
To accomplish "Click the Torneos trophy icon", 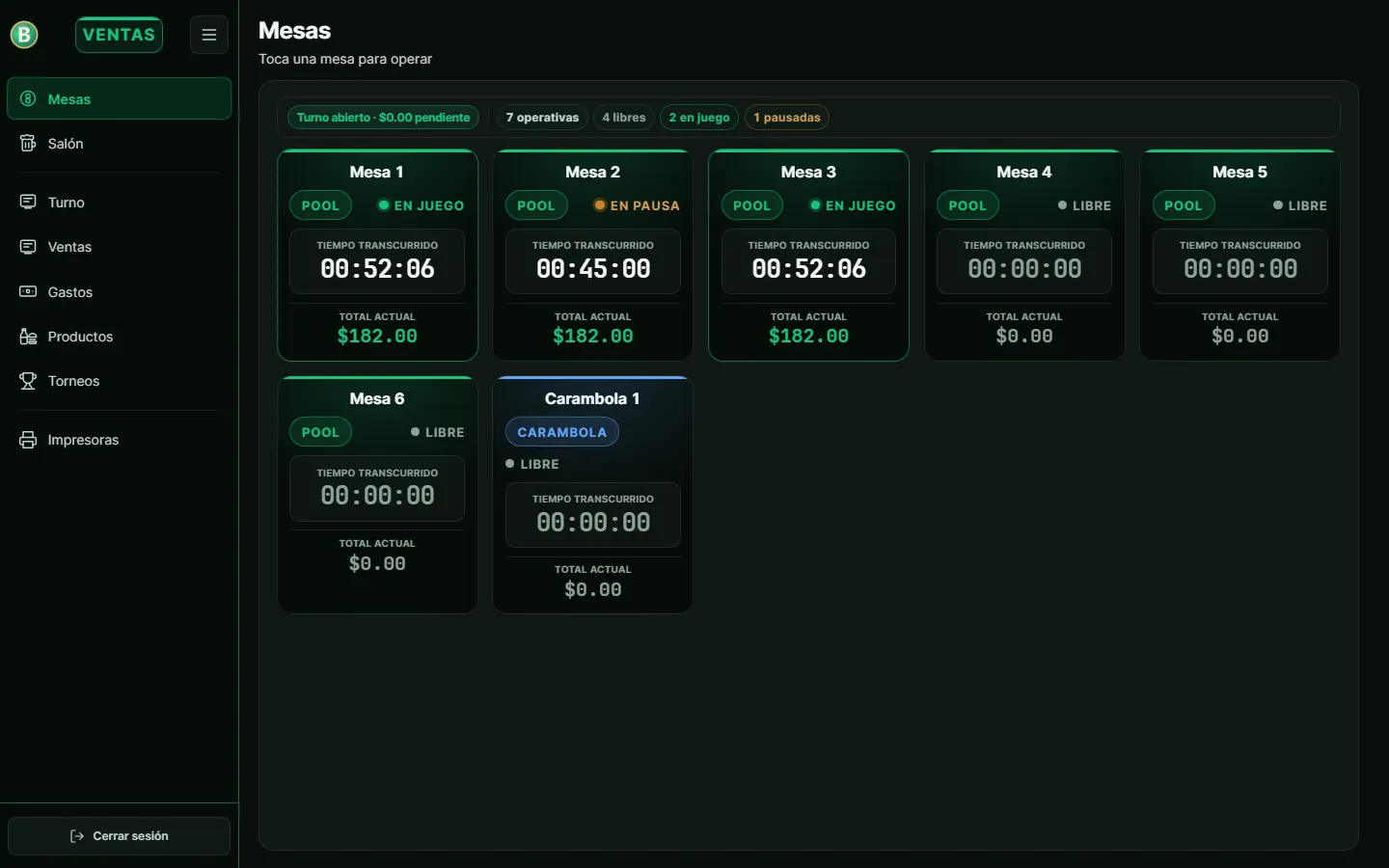I will click(28, 380).
